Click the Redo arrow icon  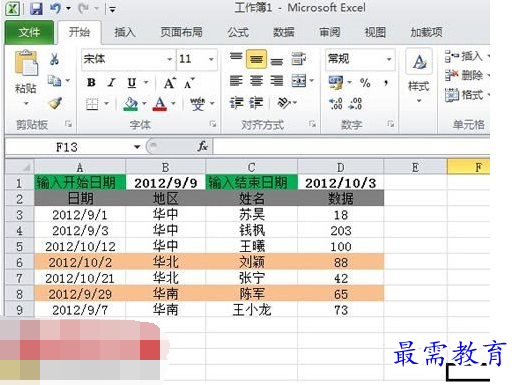coord(83,8)
